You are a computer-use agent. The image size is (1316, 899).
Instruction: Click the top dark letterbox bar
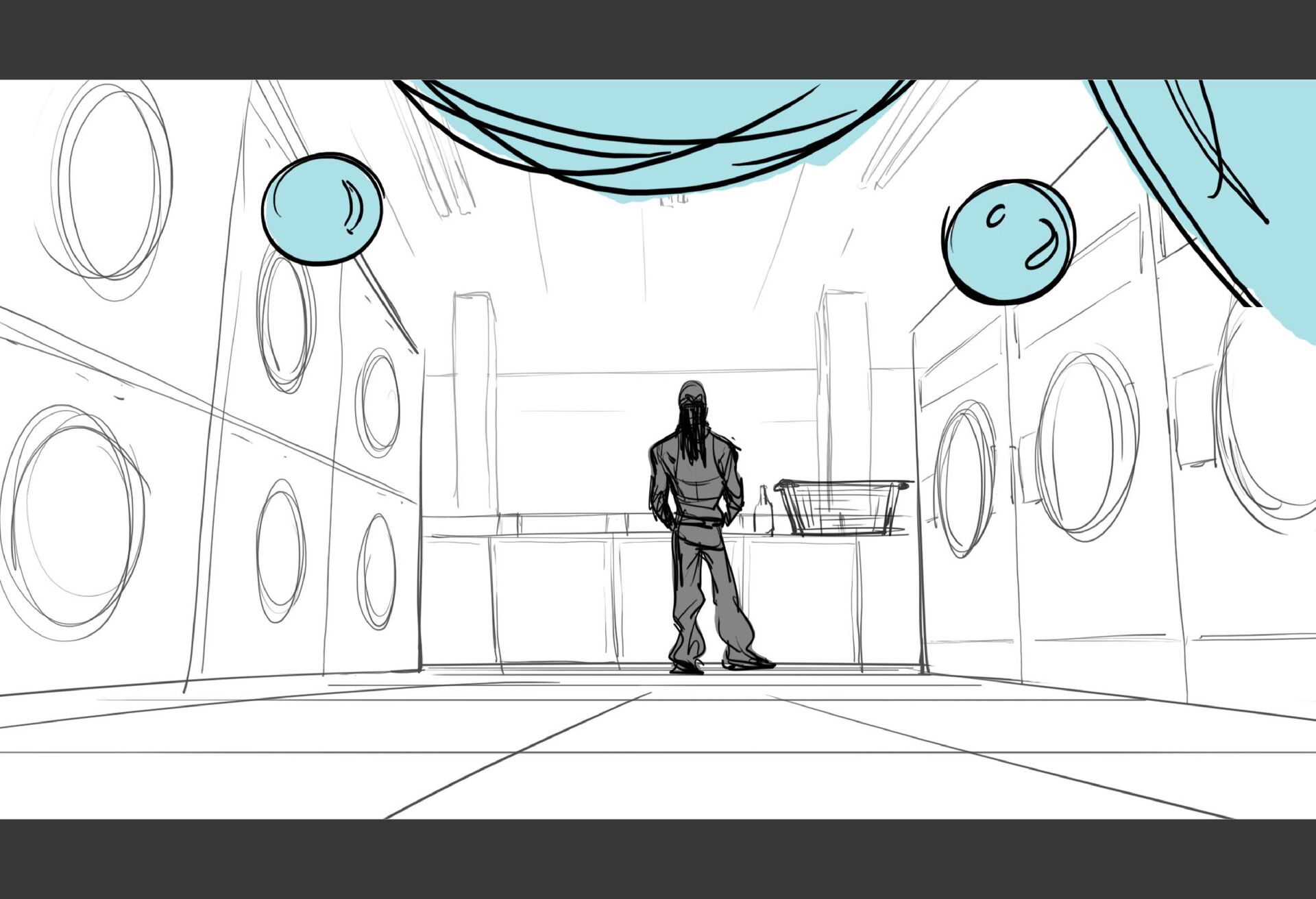(x=658, y=39)
